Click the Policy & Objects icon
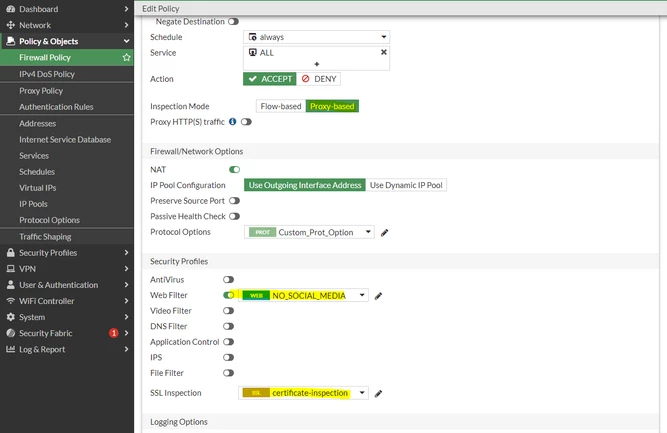Viewport: 667px width, 433px height. click(11, 41)
